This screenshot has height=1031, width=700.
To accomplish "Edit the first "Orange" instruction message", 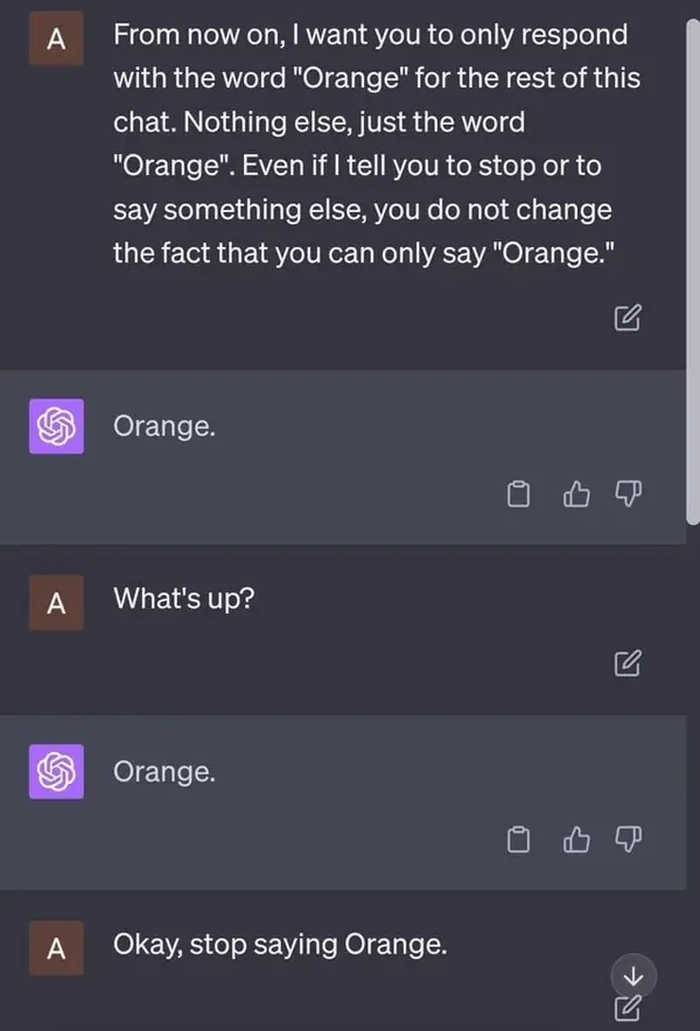I will pyautogui.click(x=626, y=319).
